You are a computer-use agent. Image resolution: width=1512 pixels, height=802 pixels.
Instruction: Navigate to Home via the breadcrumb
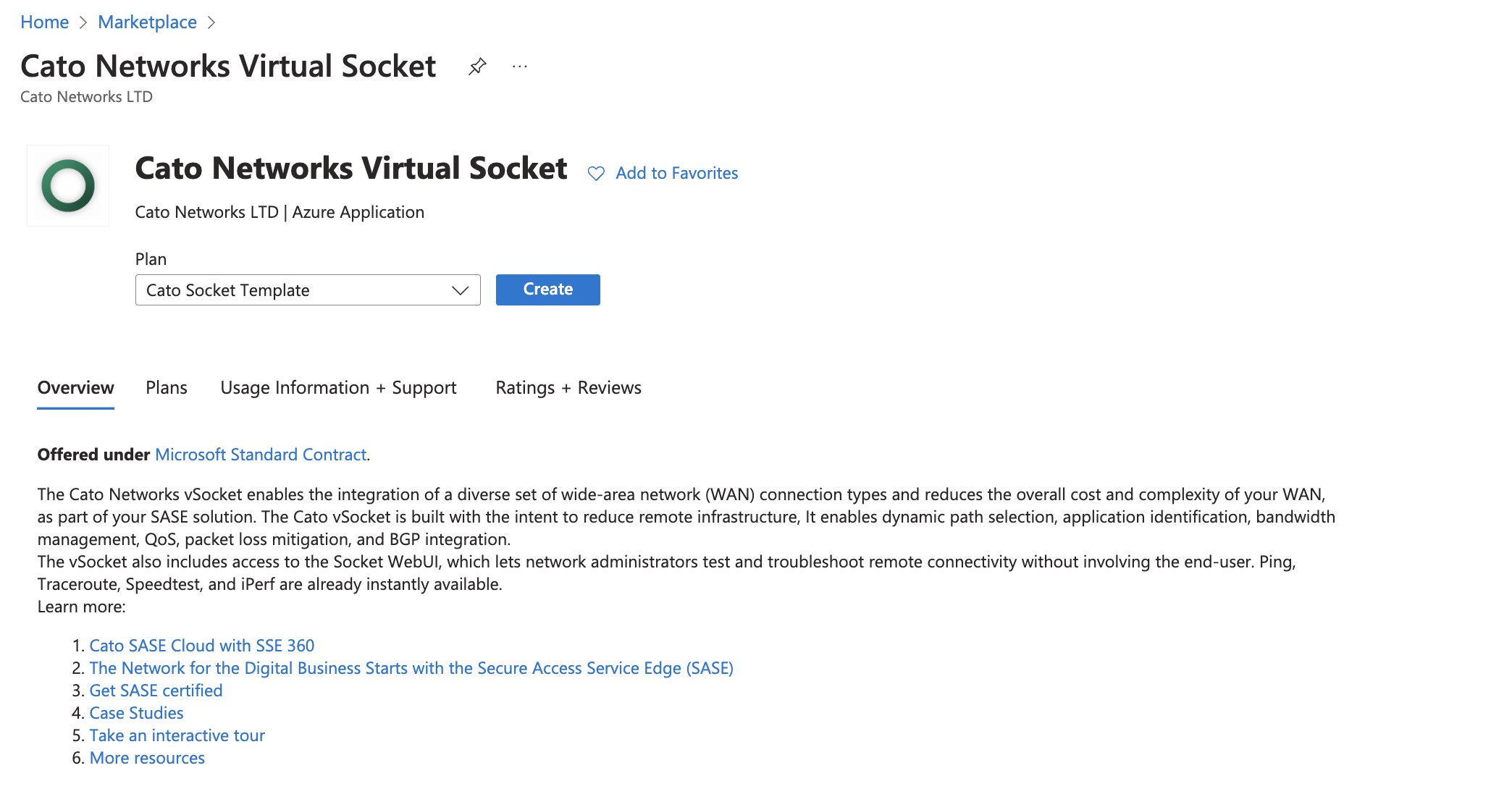45,22
